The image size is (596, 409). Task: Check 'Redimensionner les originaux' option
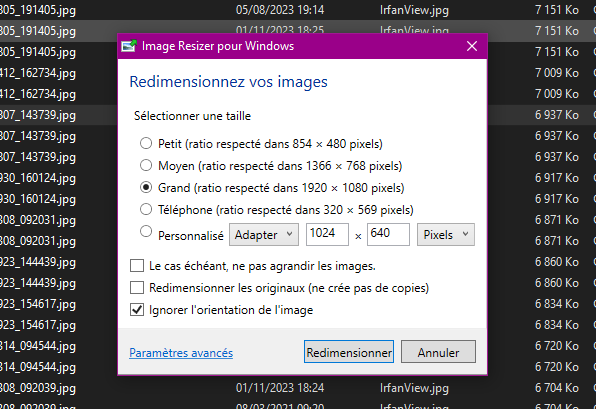[x=137, y=288]
